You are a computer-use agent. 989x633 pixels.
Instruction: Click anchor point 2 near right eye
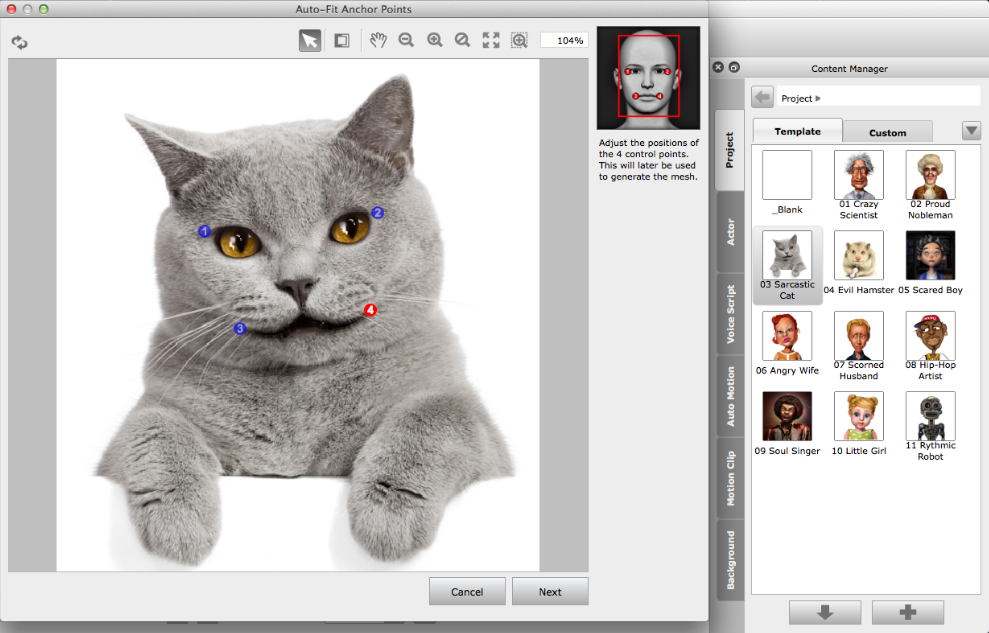click(377, 212)
